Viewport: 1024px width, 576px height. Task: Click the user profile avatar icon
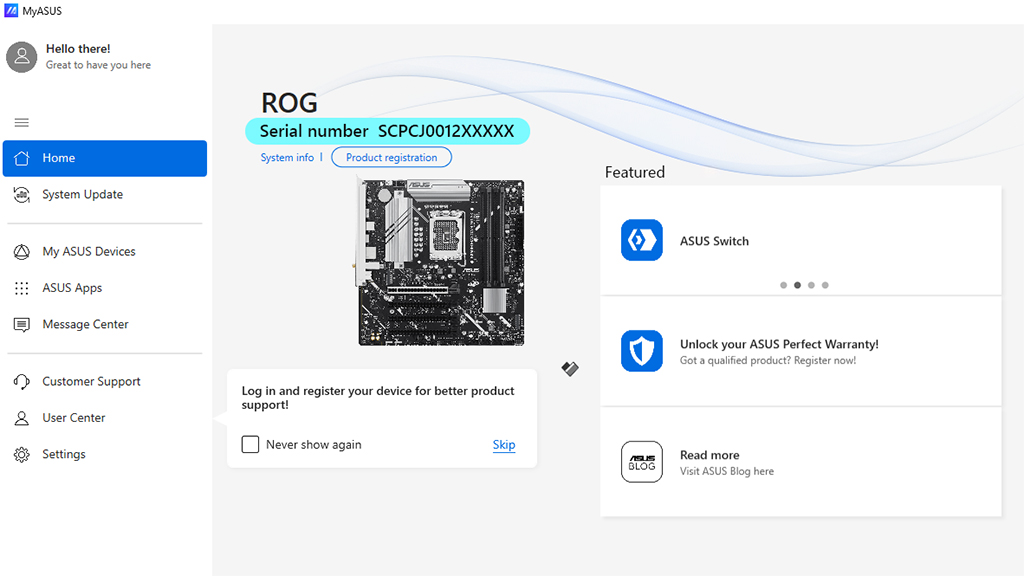(x=22, y=57)
